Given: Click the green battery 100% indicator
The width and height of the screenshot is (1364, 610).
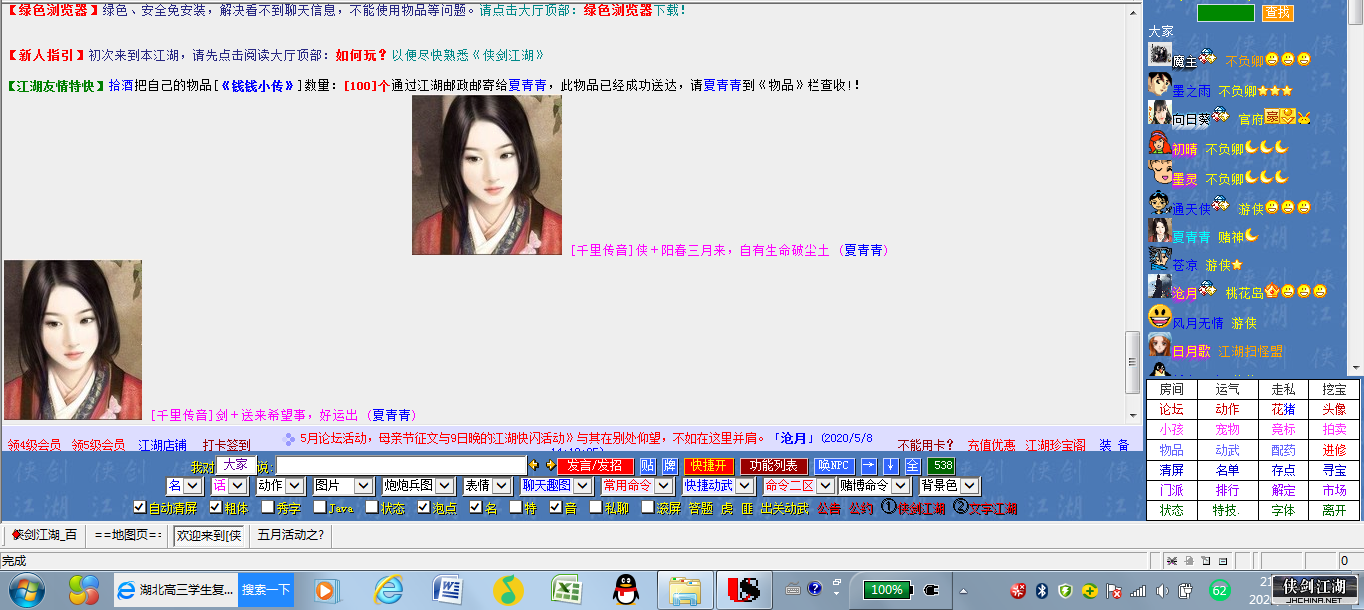Looking at the screenshot, I should pyautogui.click(x=887, y=590).
